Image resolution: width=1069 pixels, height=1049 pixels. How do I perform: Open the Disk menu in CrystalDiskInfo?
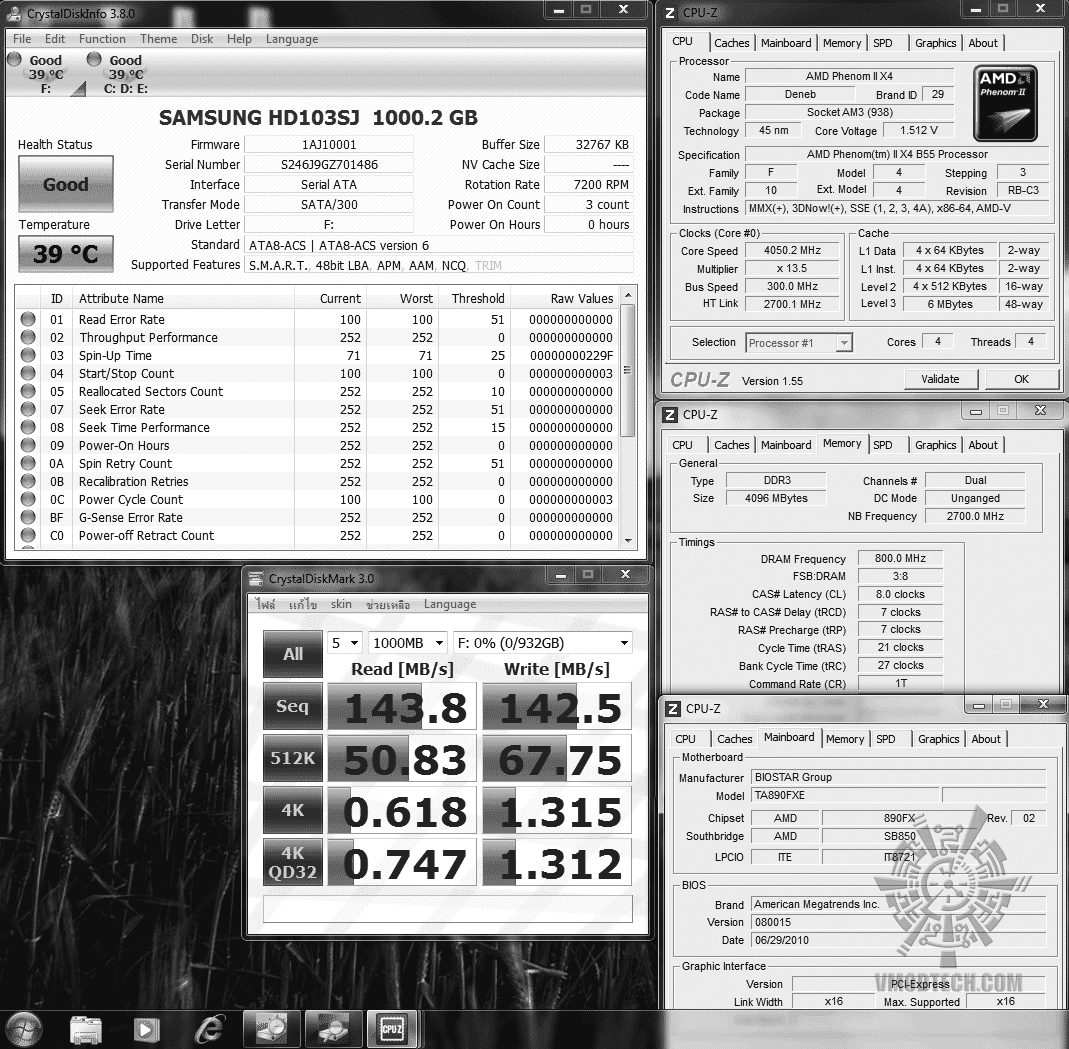[x=202, y=39]
